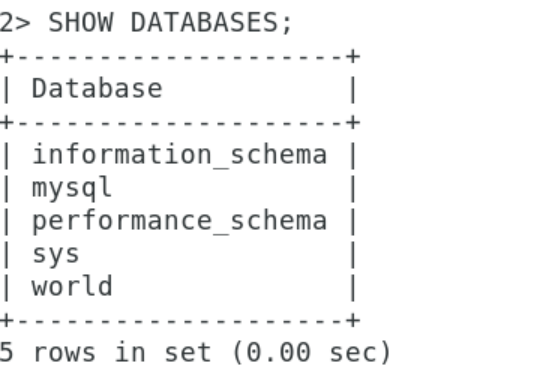Click bottom-right plus corner of table

(353, 320)
